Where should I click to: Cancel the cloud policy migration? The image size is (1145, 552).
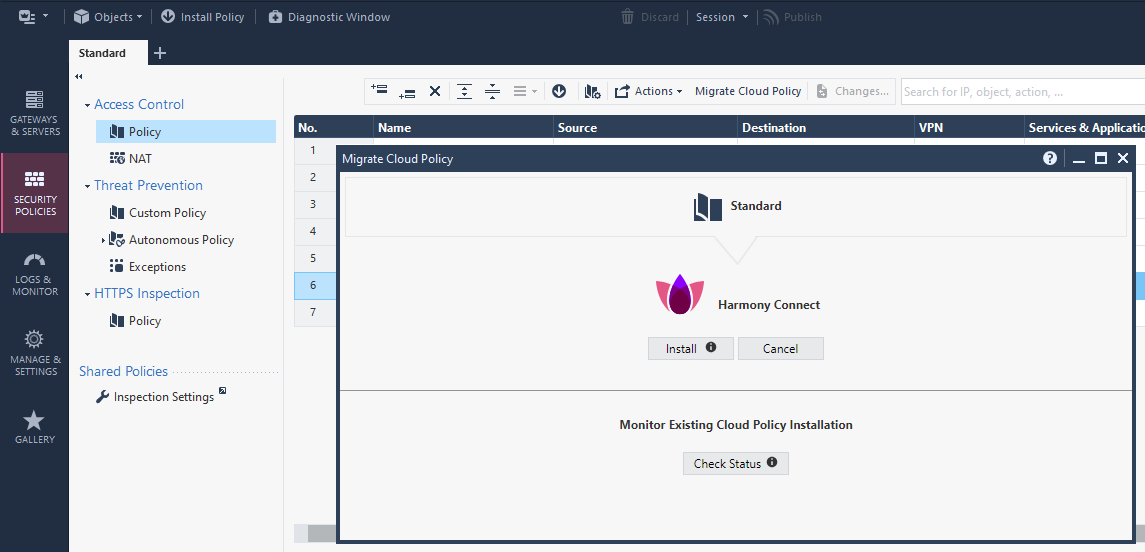coord(781,348)
